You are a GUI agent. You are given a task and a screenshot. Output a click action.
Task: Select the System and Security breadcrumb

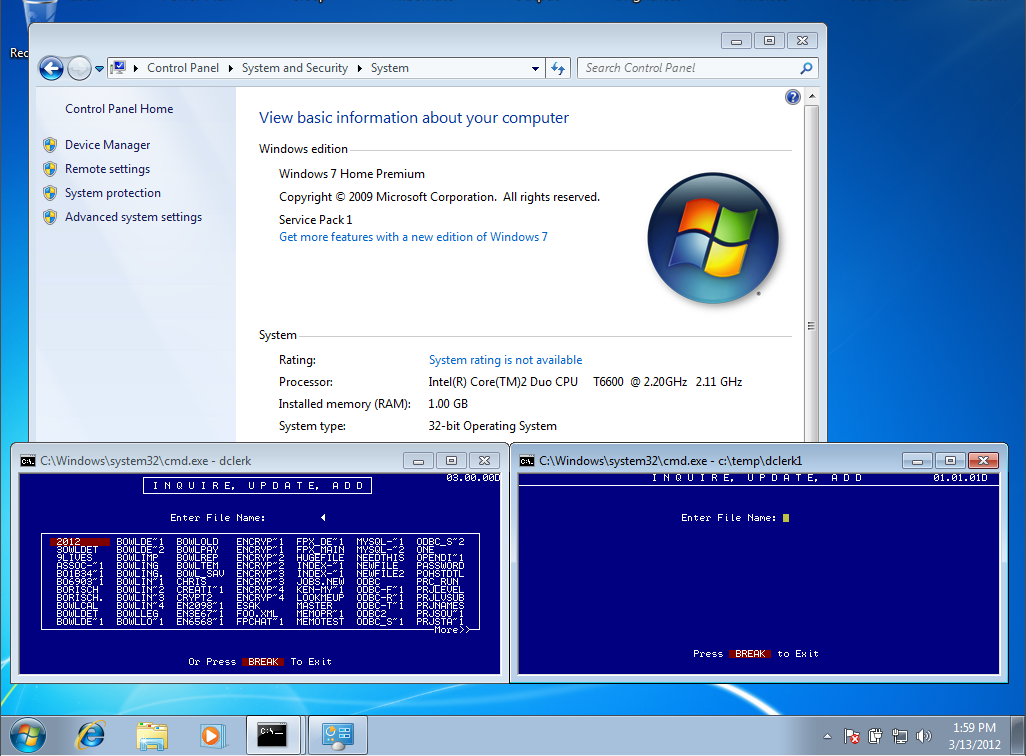[x=294, y=68]
